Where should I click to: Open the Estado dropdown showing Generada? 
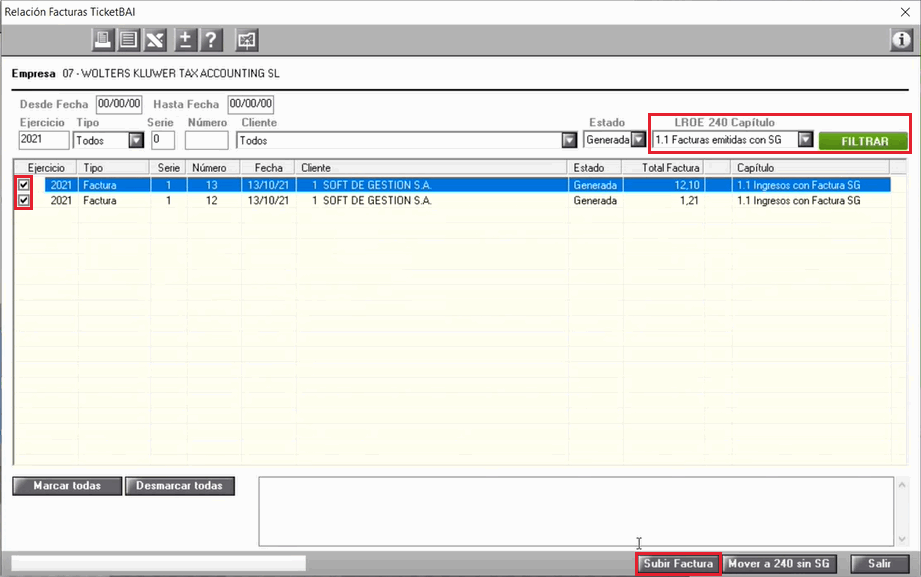coord(638,140)
